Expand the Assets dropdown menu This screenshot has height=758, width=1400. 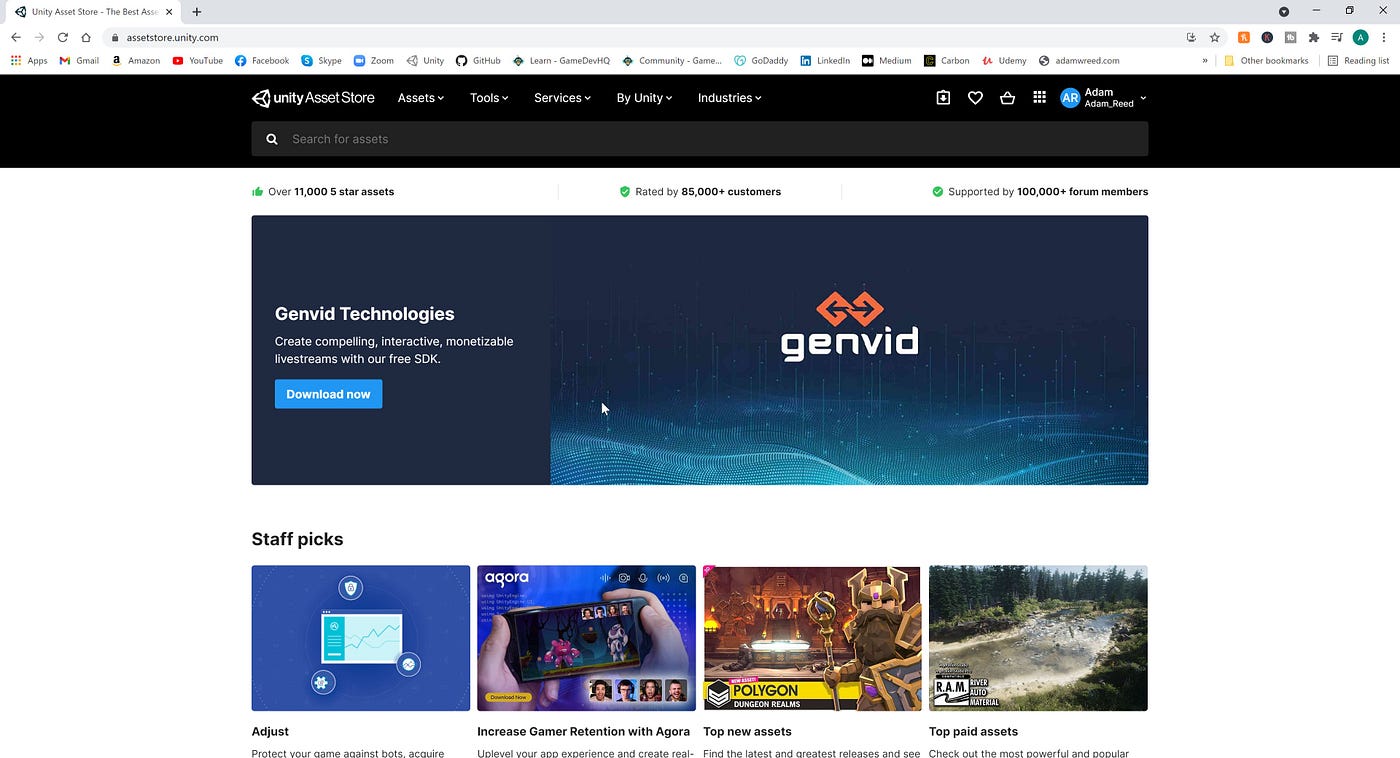coord(420,98)
